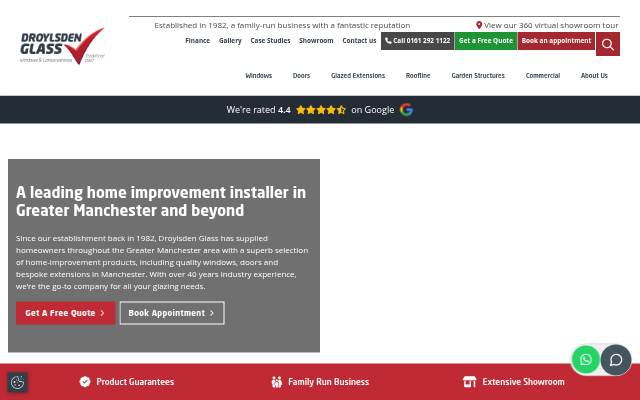This screenshot has width=640, height=400.
Task: Open the About Us menu item
Action: (594, 76)
